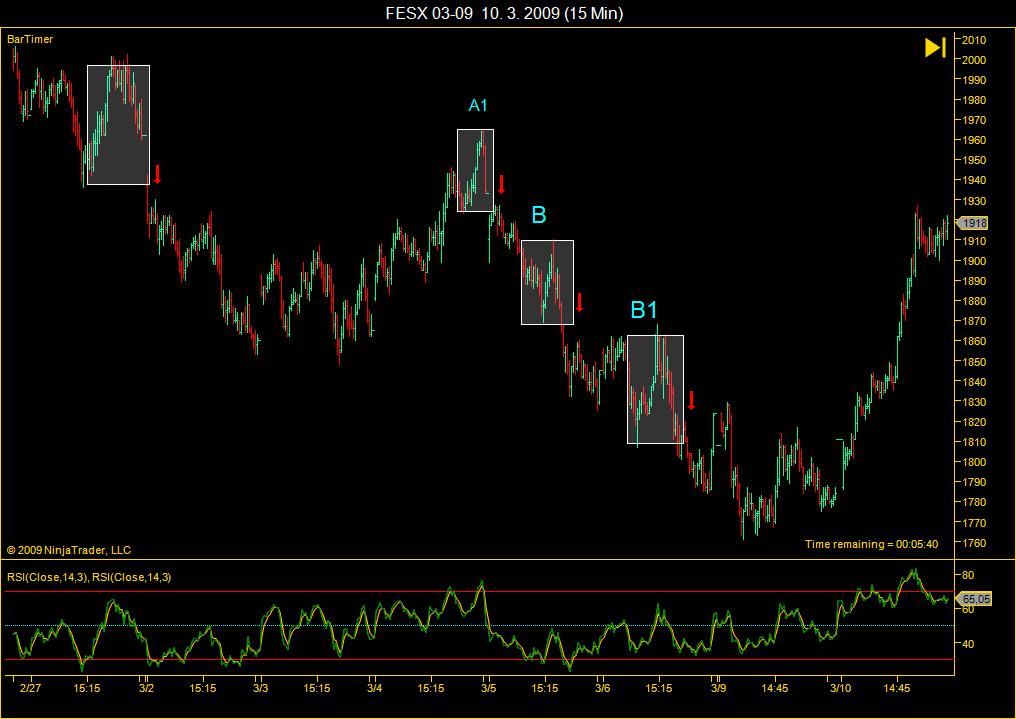Image resolution: width=1016 pixels, height=719 pixels.
Task: Click the 1918 current price marker
Action: [973, 223]
